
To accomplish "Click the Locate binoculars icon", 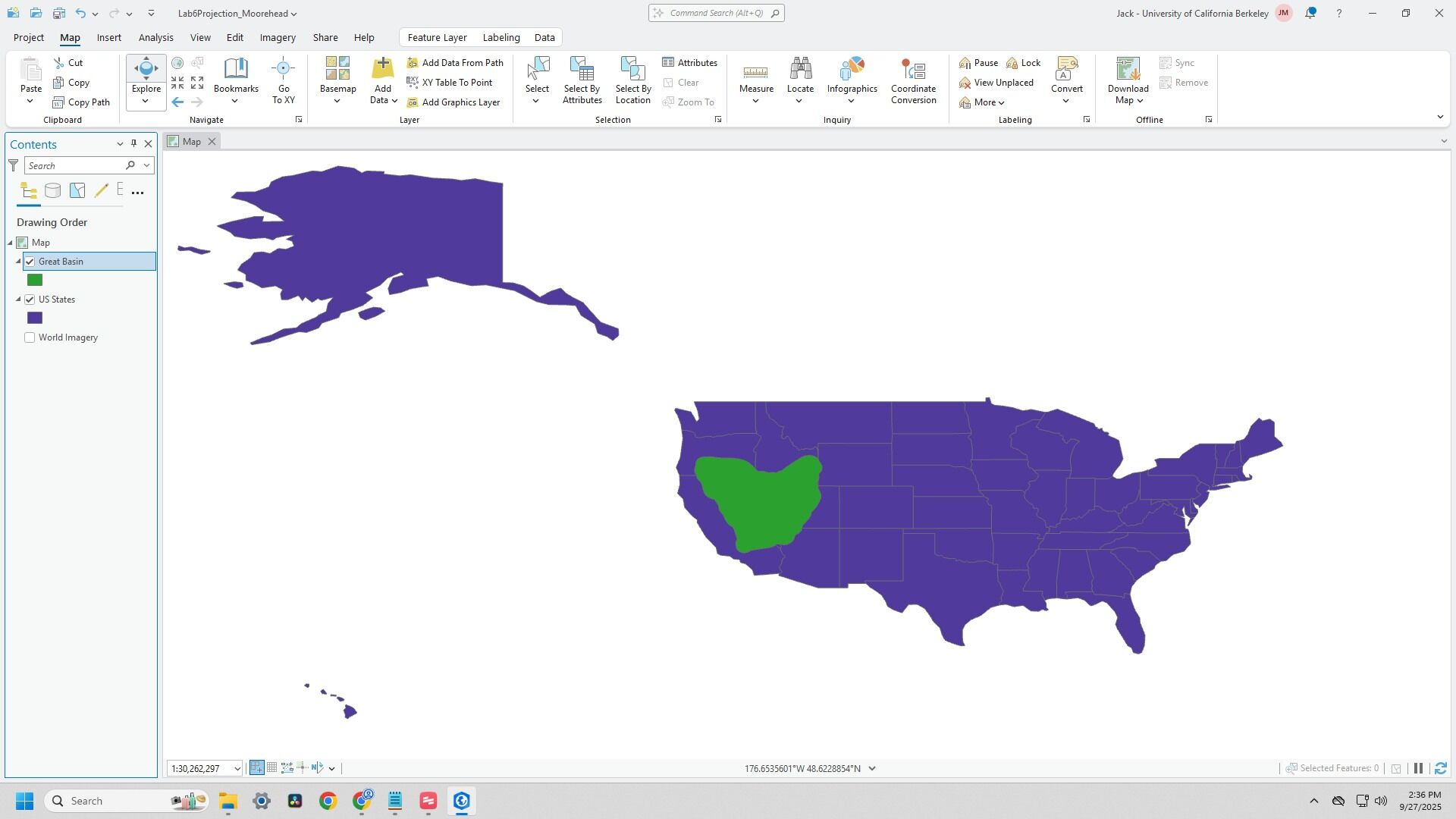I will [800, 70].
